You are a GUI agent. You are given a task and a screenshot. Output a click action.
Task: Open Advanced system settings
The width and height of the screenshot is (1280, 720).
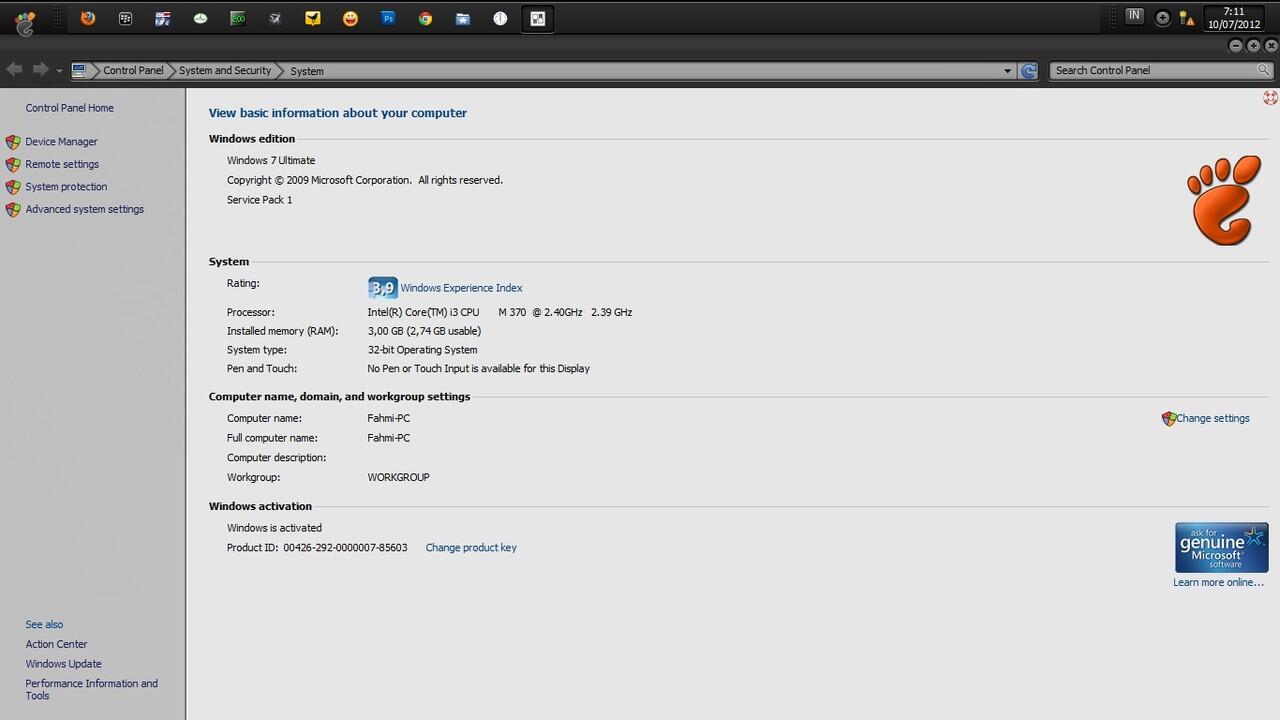click(x=85, y=209)
